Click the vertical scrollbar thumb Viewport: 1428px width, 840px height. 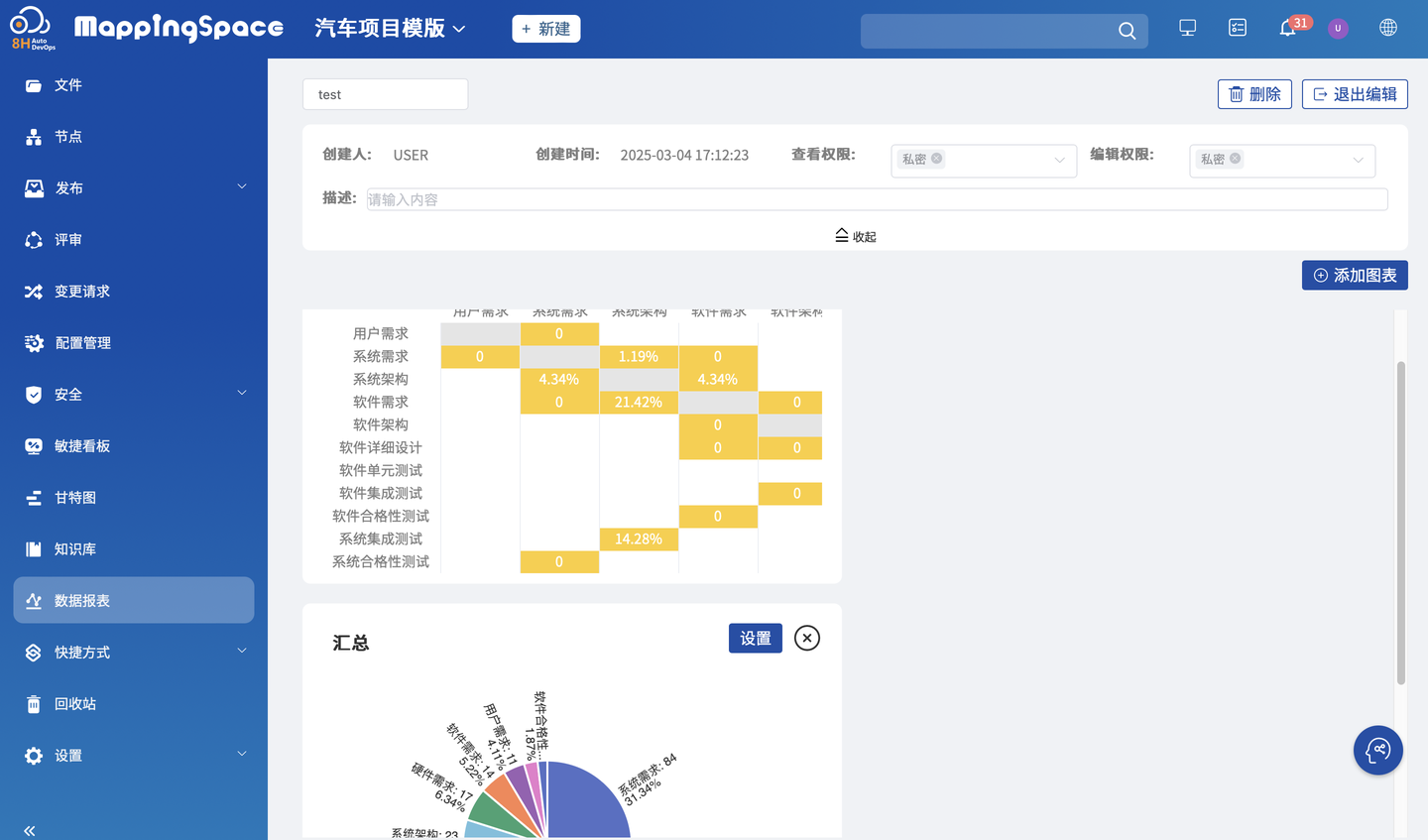tap(1401, 523)
